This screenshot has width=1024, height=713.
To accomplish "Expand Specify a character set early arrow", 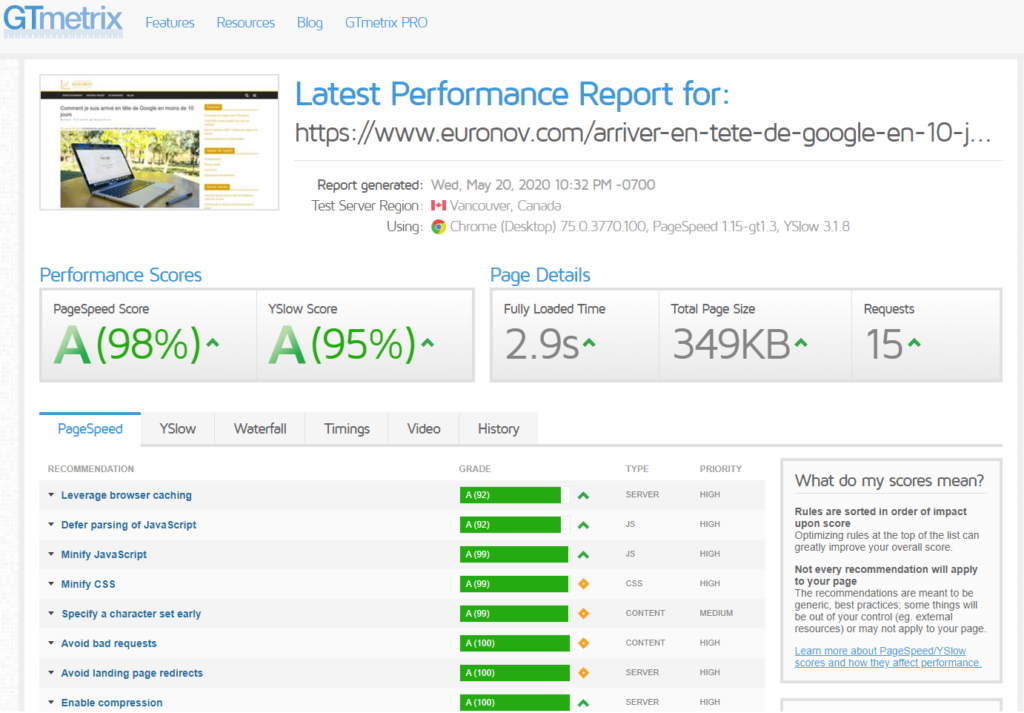I will [x=51, y=614].
